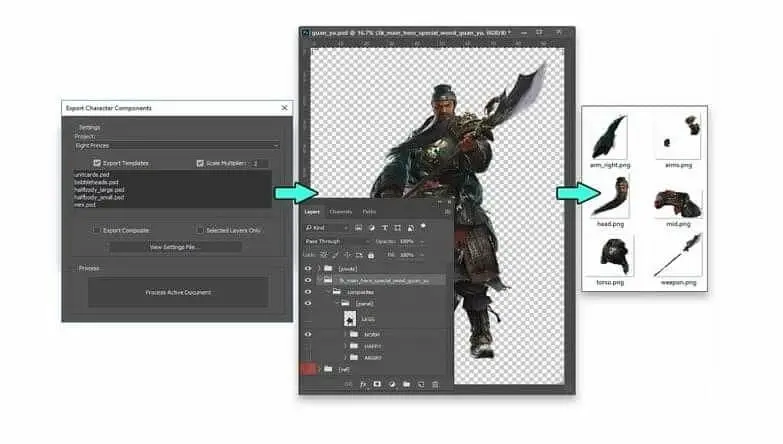Click link layers icon at panel bottom

coord(349,384)
